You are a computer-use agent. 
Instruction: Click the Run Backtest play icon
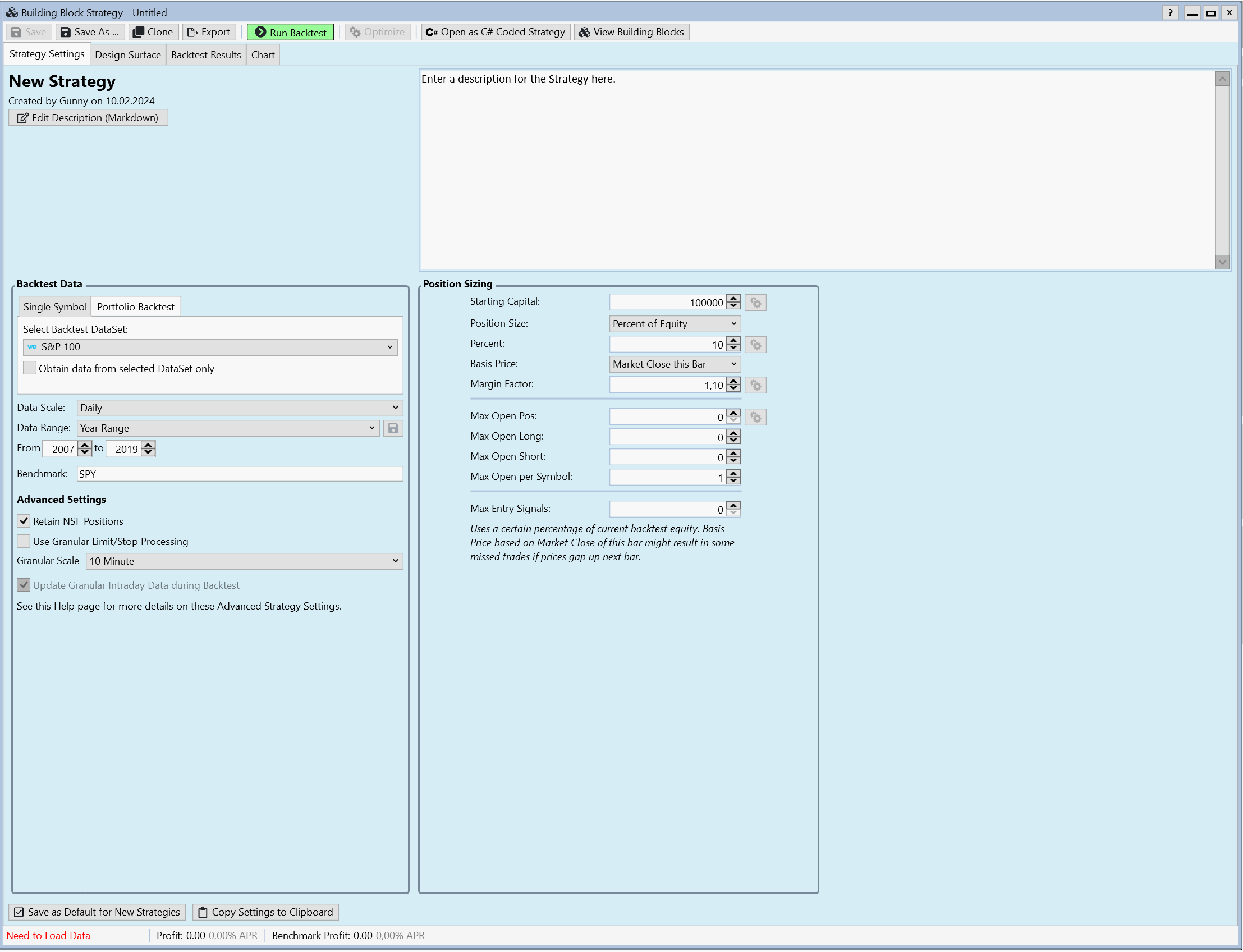[260, 33]
